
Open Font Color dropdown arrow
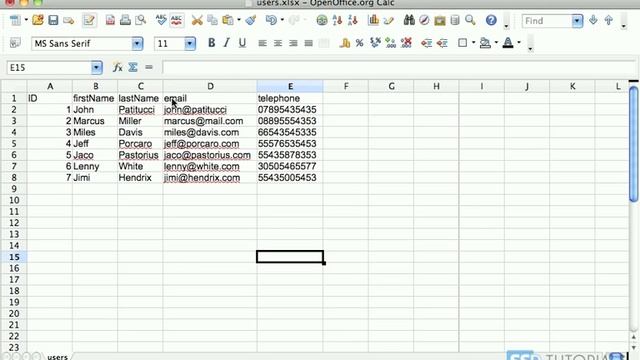tap(519, 43)
